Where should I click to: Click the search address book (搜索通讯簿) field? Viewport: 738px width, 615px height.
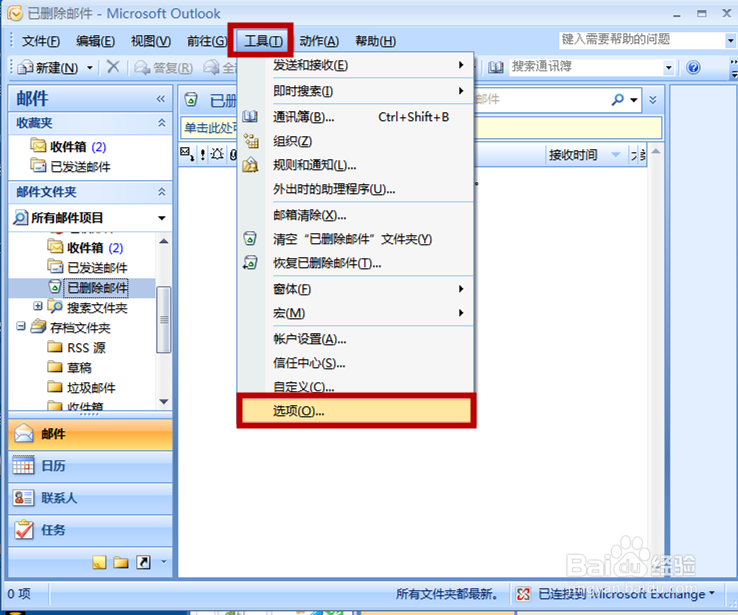(x=587, y=67)
